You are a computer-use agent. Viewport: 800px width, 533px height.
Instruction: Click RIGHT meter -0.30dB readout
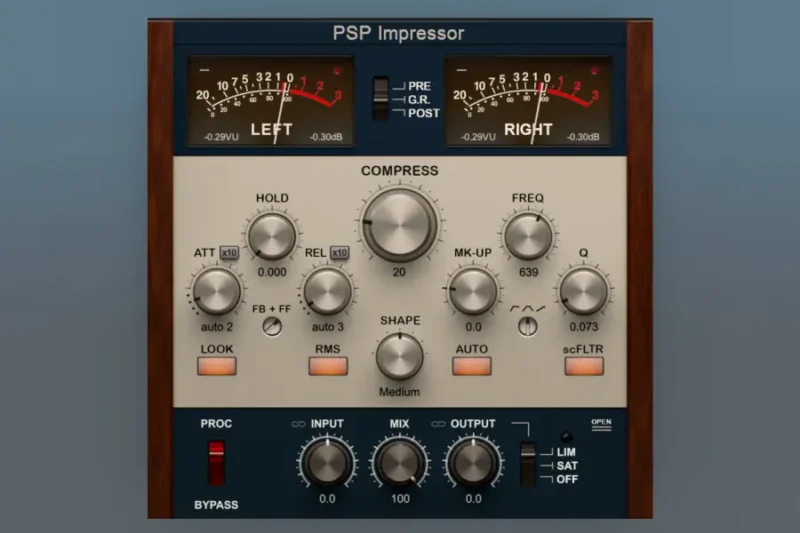coord(583,137)
